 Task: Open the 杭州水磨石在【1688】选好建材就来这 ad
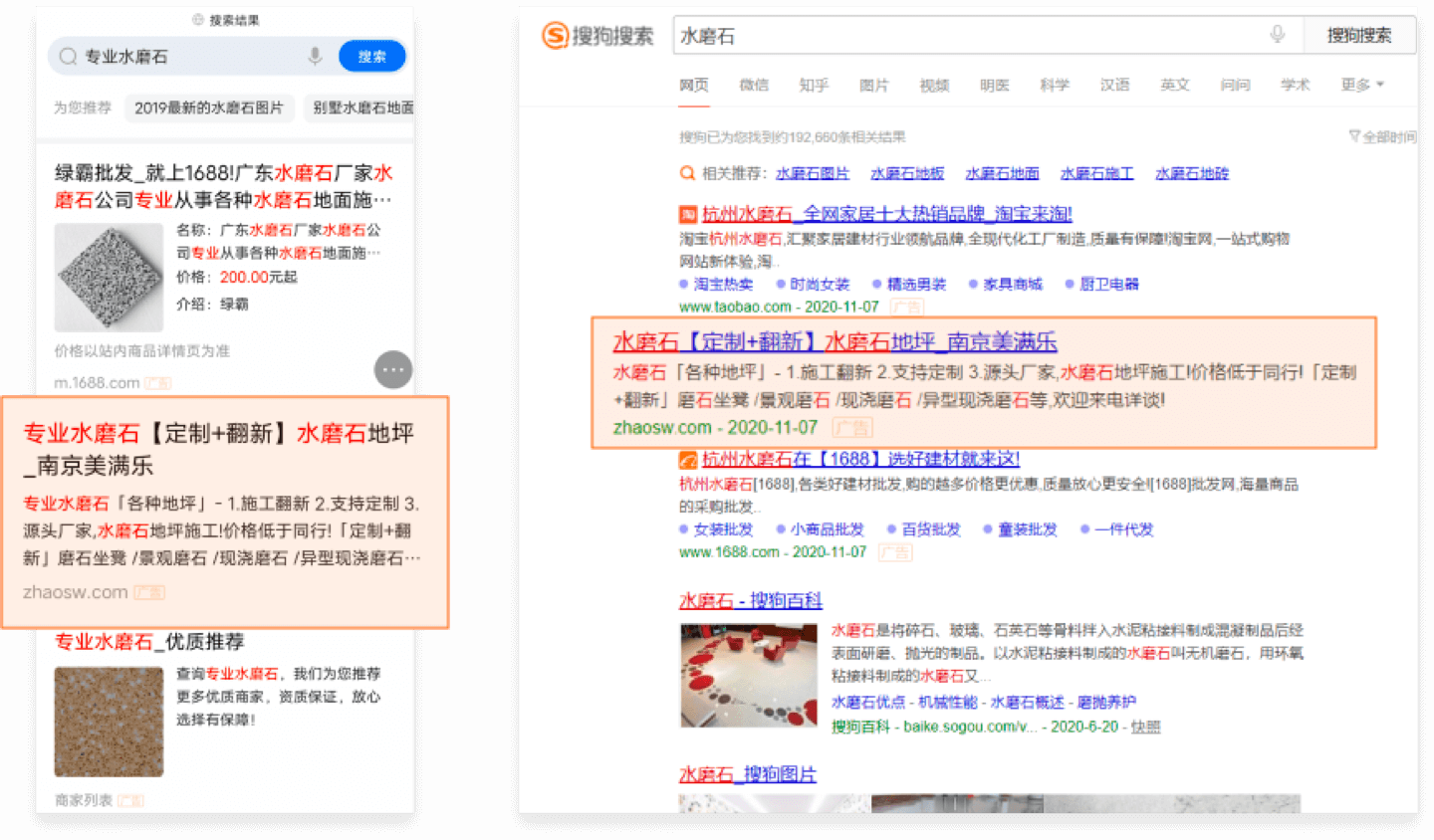tap(860, 459)
